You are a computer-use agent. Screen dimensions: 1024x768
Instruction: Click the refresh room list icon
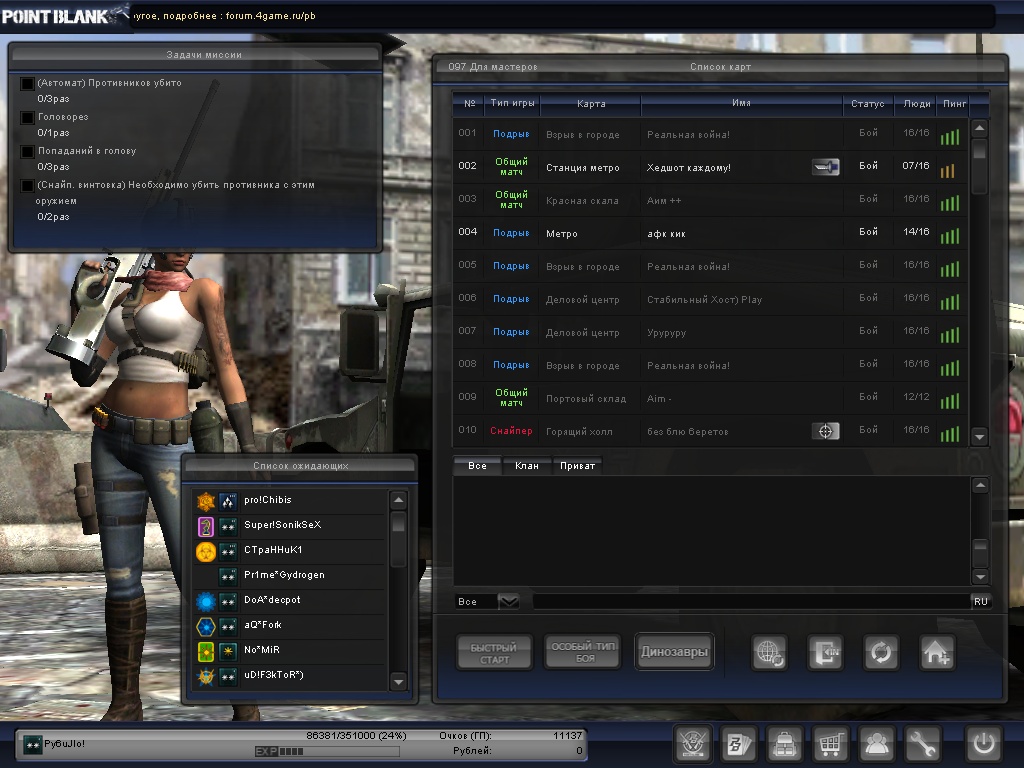click(881, 653)
